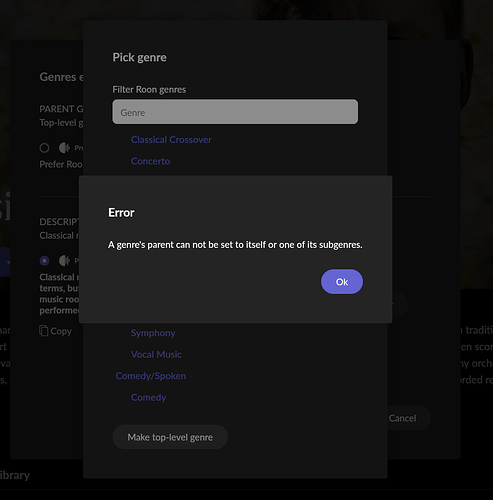Click the Roon icon beside description radio
This screenshot has width=493, height=500.
click(x=64, y=261)
